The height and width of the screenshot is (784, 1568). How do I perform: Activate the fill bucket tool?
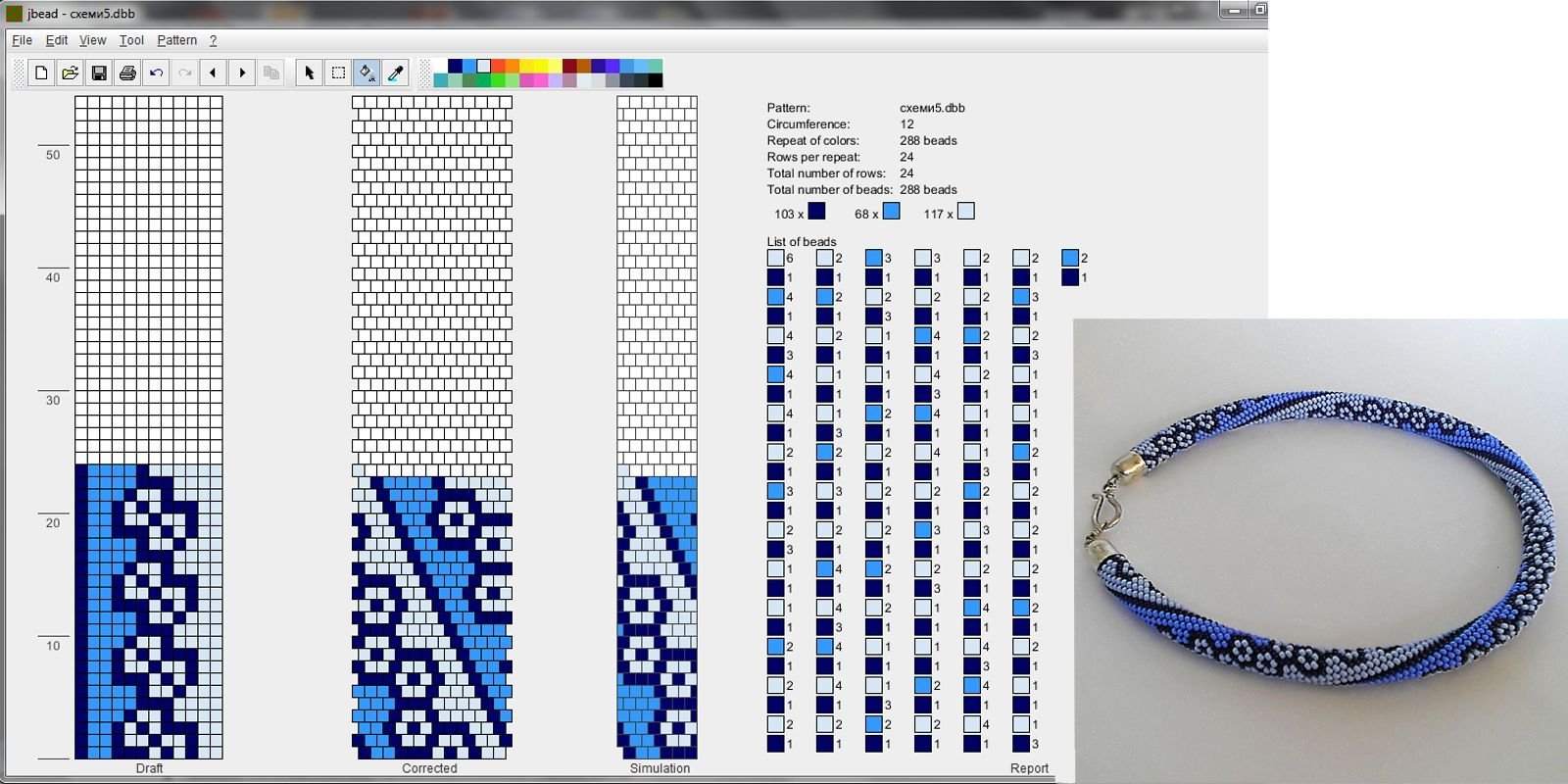pyautogui.click(x=367, y=73)
